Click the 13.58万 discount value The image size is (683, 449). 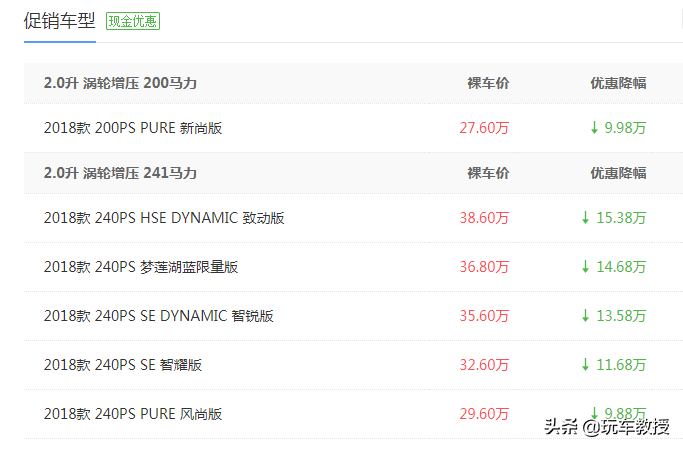621,316
